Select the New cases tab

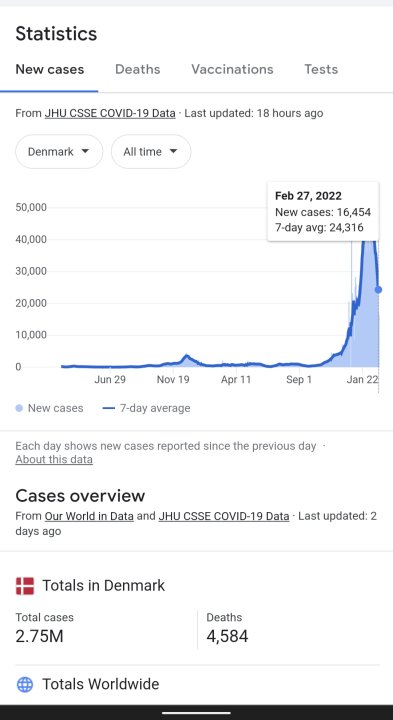pyautogui.click(x=50, y=69)
